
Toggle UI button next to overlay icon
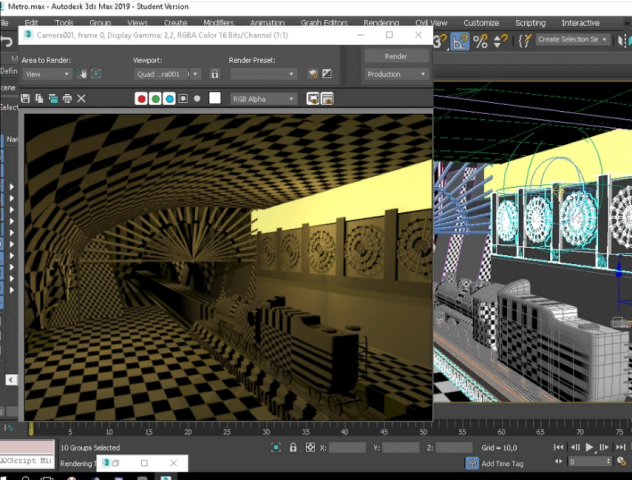point(327,99)
